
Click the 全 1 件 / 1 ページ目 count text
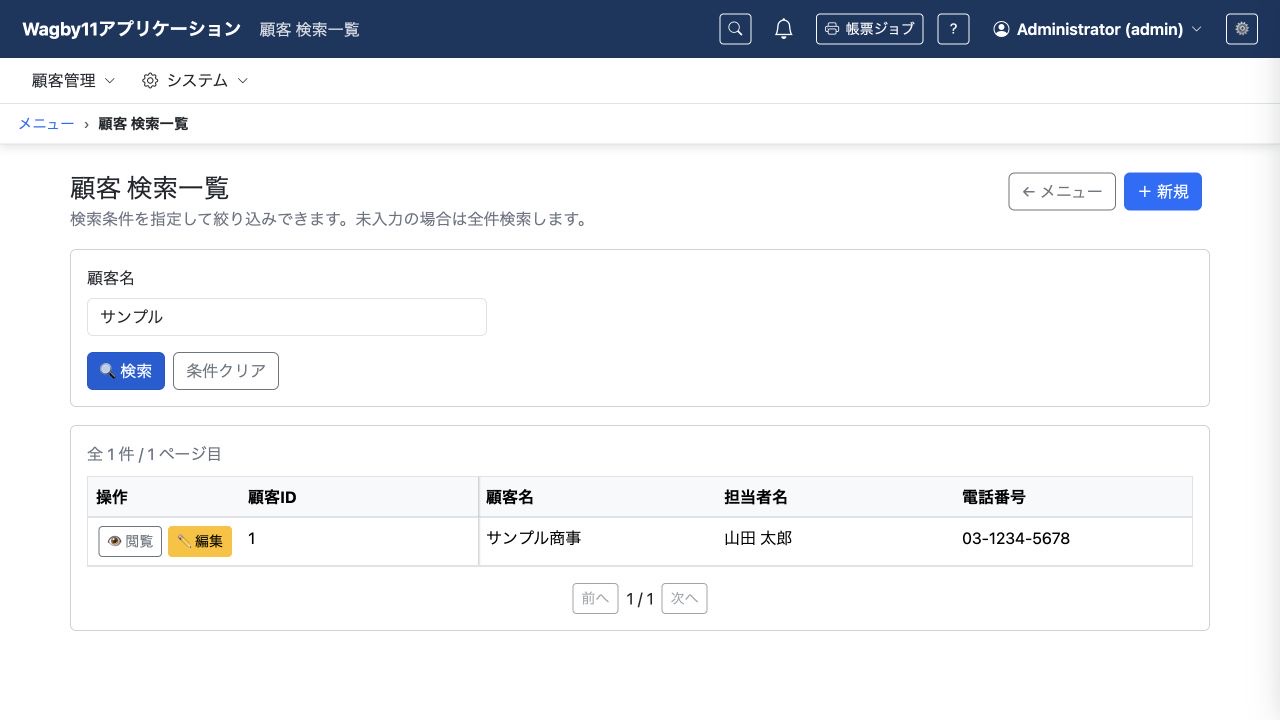click(x=154, y=454)
